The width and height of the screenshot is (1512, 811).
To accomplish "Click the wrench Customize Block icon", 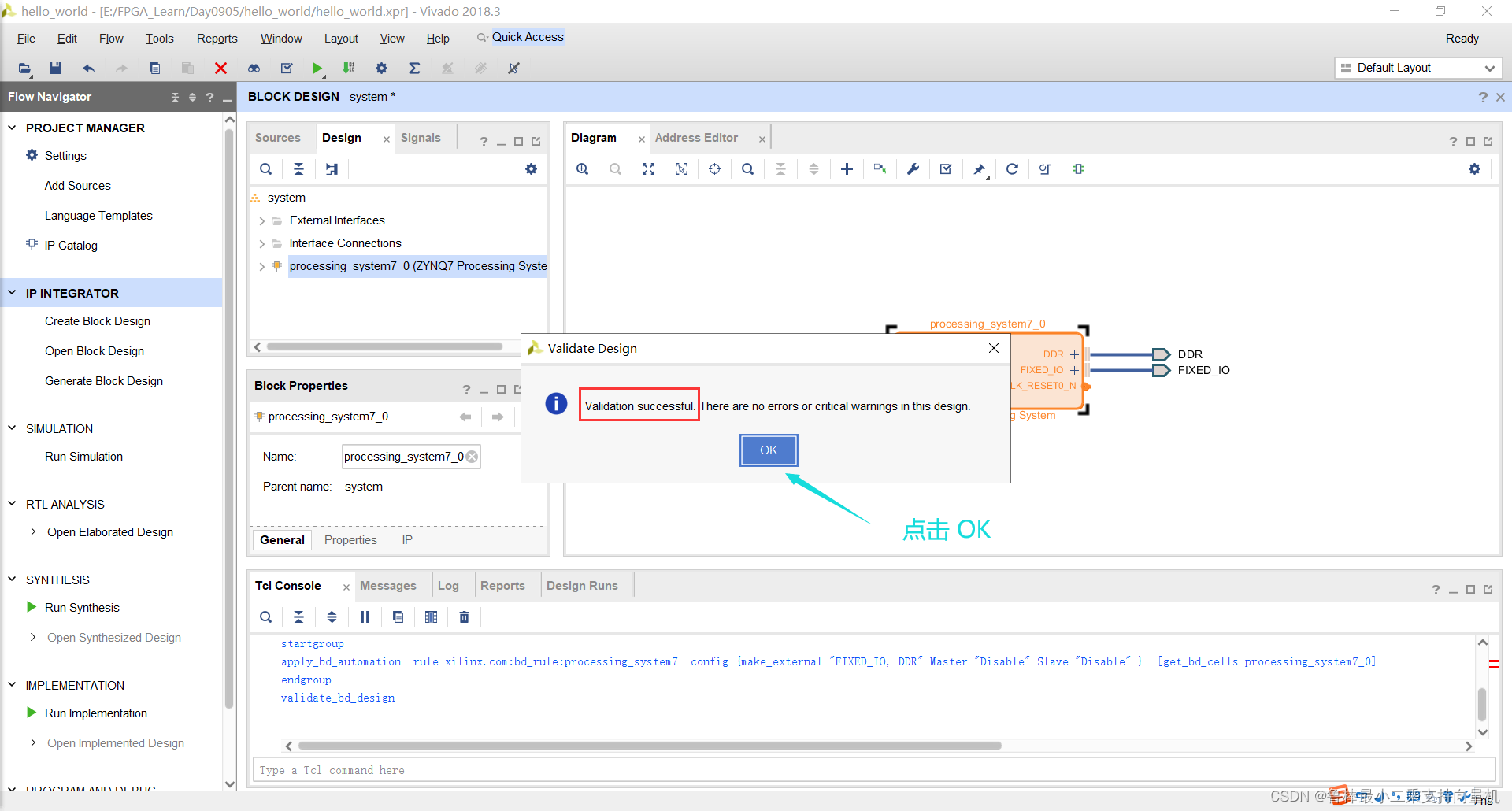I will [913, 169].
